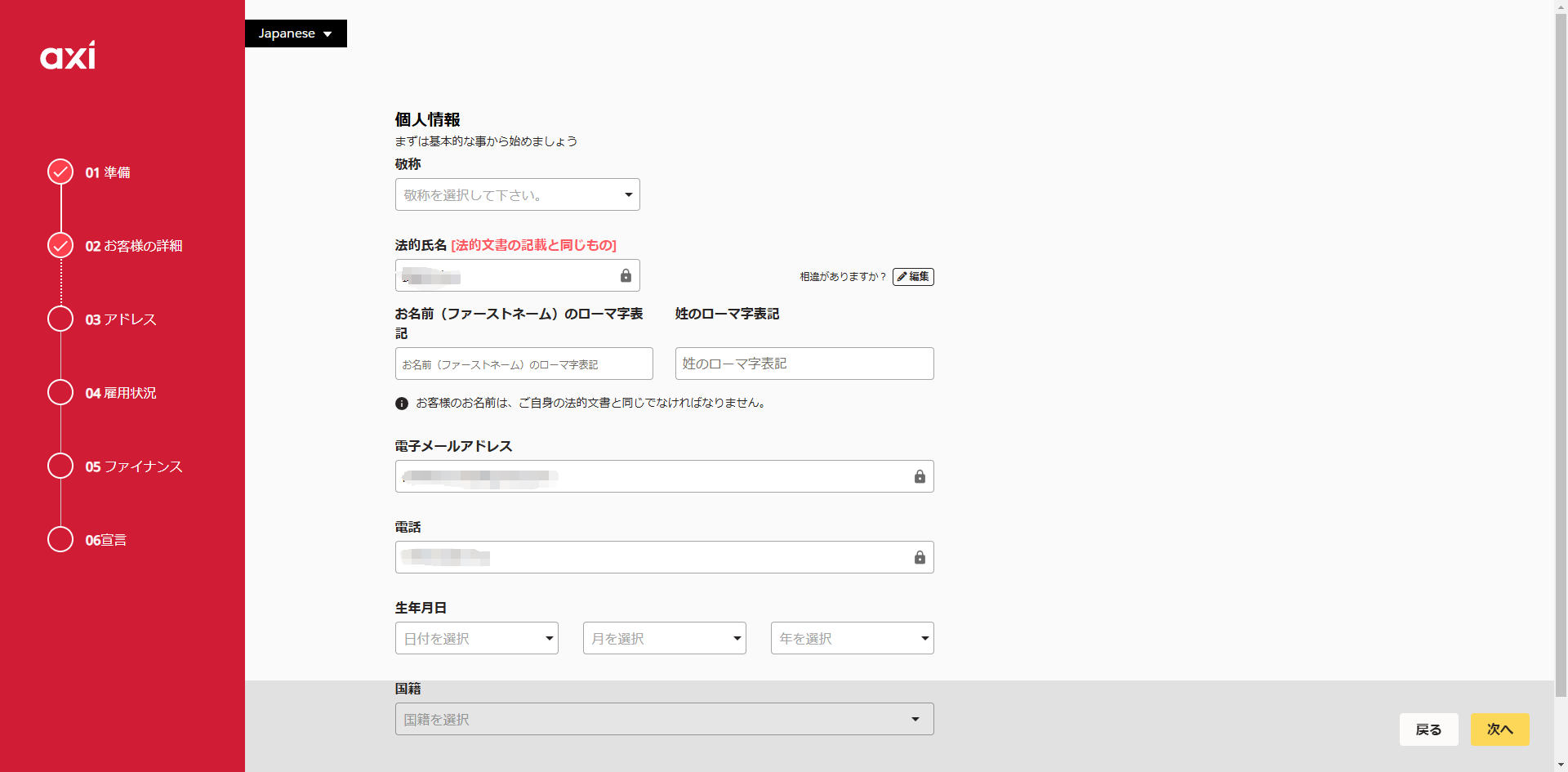Click the lock icon in legal name field
The height and width of the screenshot is (772, 1568).
coord(626,276)
